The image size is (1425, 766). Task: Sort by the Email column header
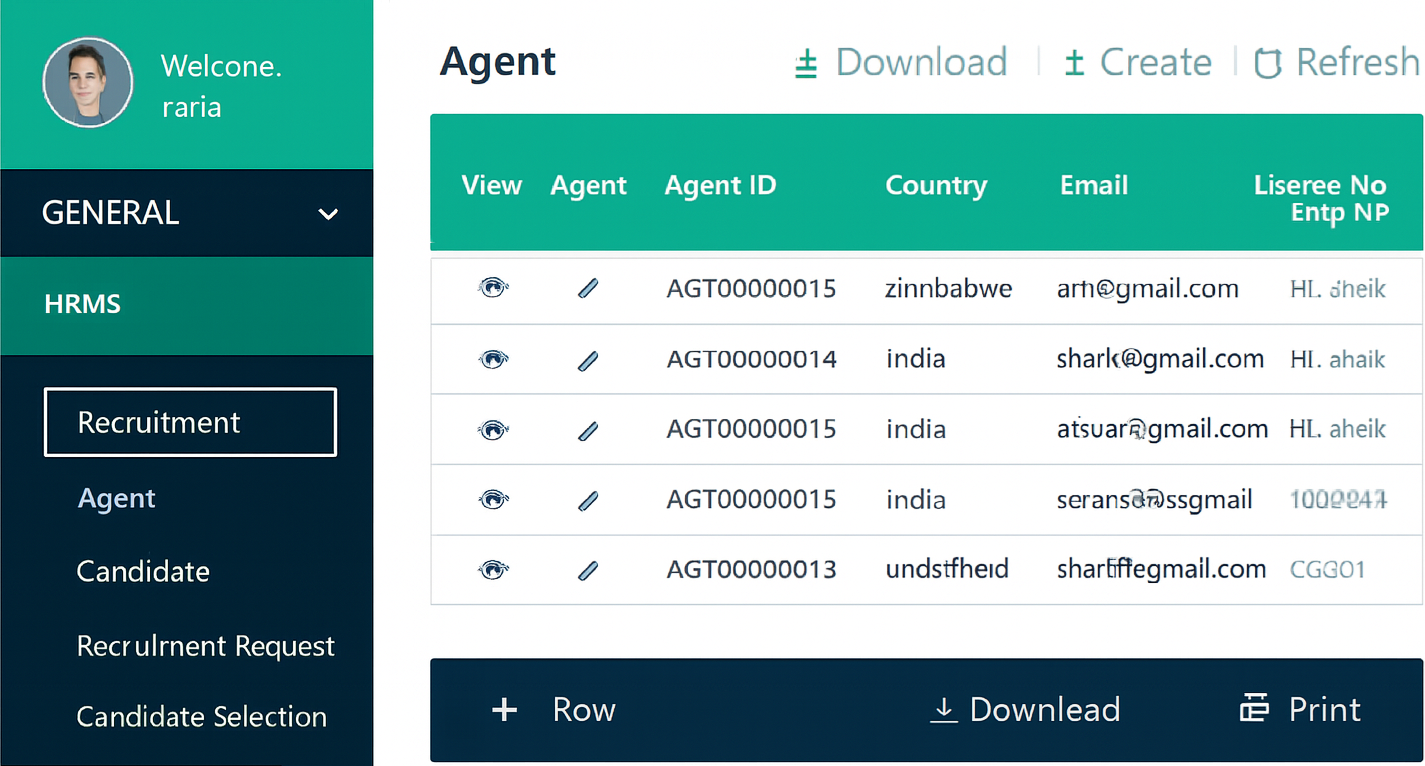click(1094, 185)
